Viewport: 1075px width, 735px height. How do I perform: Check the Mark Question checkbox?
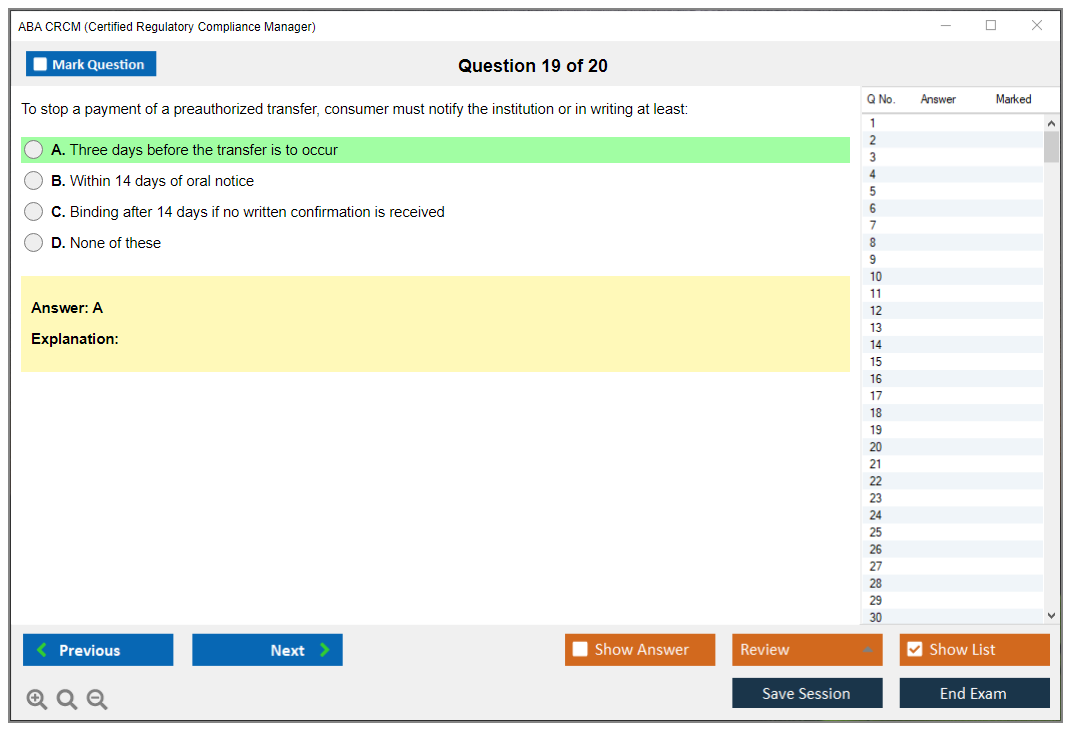[x=41, y=65]
